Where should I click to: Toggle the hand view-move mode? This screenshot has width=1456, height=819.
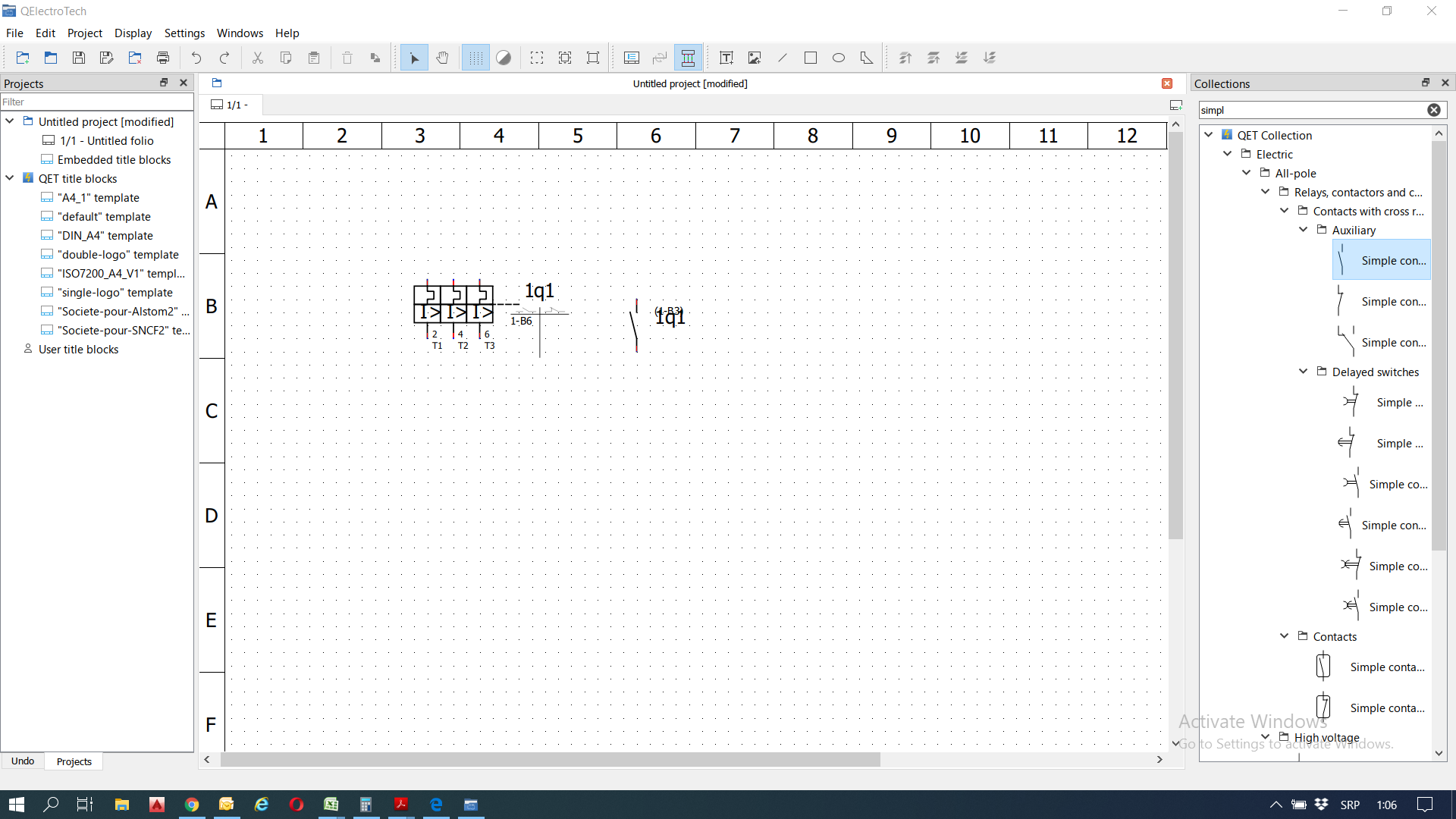tap(443, 58)
